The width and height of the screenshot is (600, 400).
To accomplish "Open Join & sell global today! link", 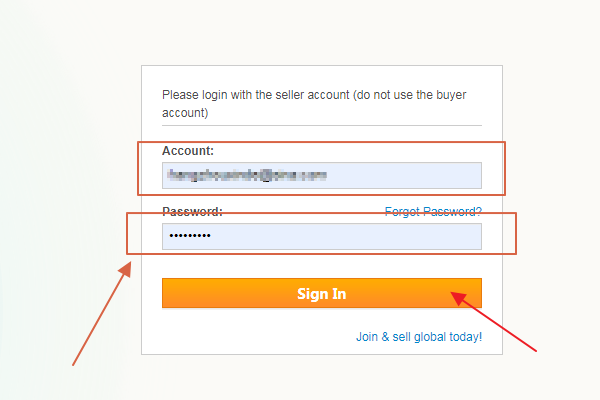I will click(x=419, y=337).
